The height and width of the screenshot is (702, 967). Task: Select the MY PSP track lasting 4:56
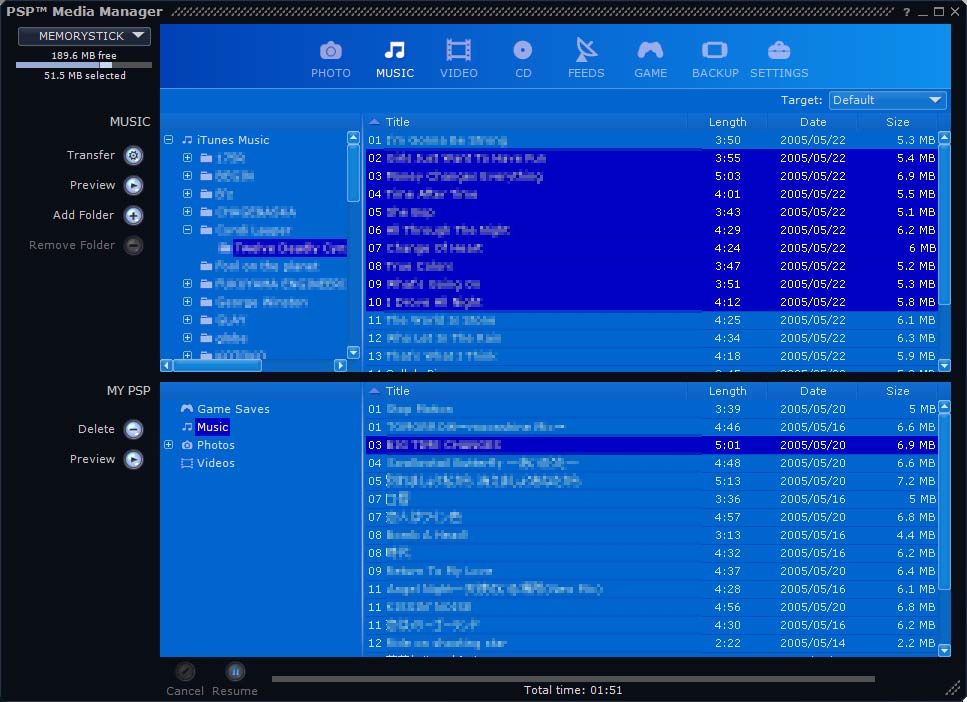click(x=651, y=607)
